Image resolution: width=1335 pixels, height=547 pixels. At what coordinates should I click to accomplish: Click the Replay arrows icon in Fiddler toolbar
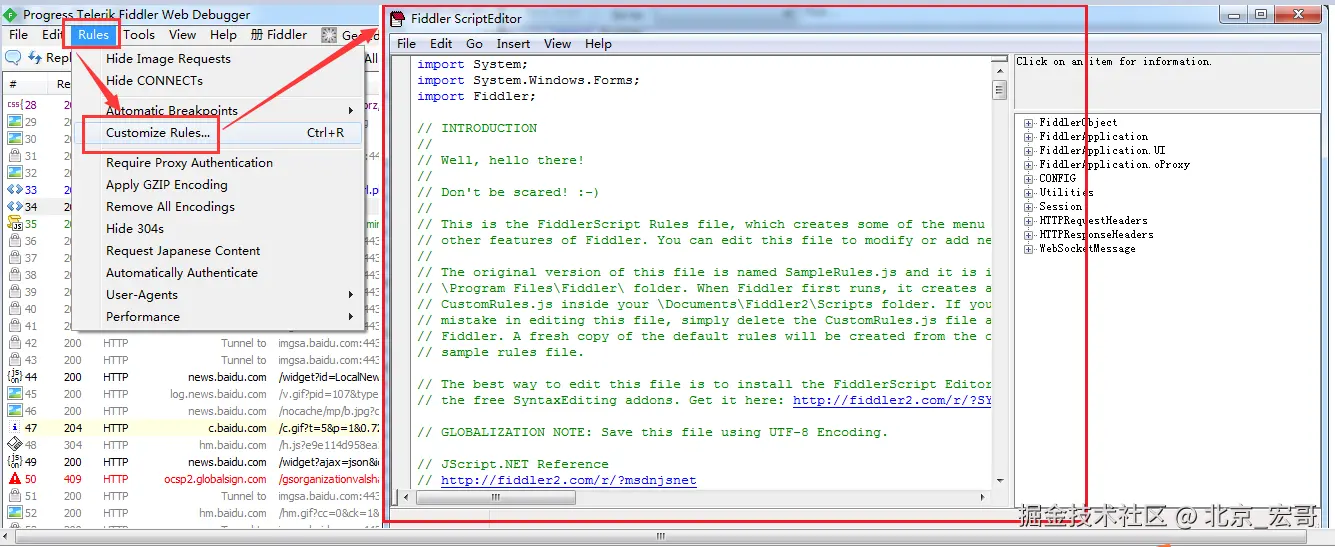click(x=35, y=58)
